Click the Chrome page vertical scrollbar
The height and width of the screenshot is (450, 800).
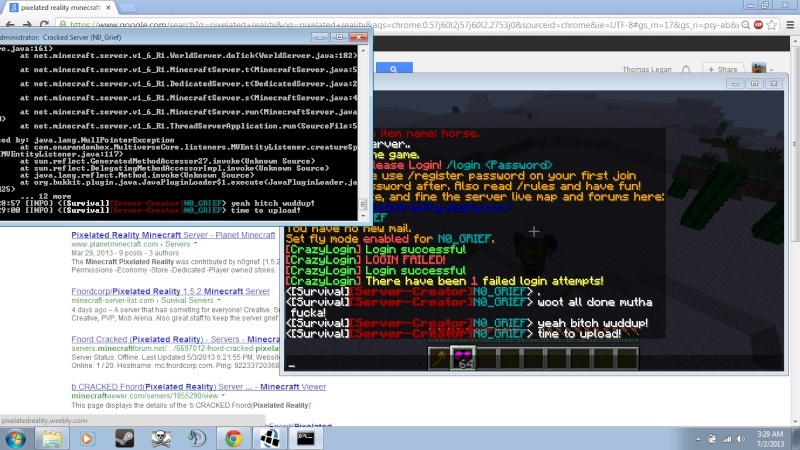795,144
